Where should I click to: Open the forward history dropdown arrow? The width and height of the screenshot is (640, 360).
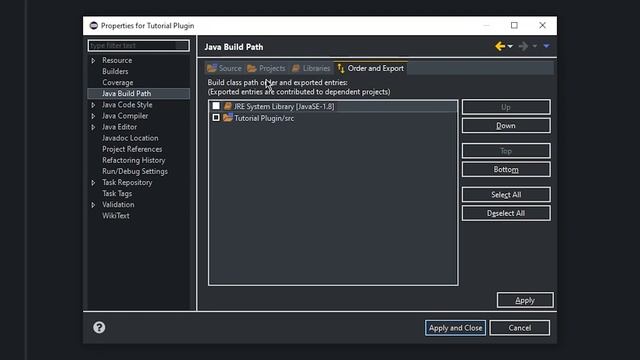[534, 47]
